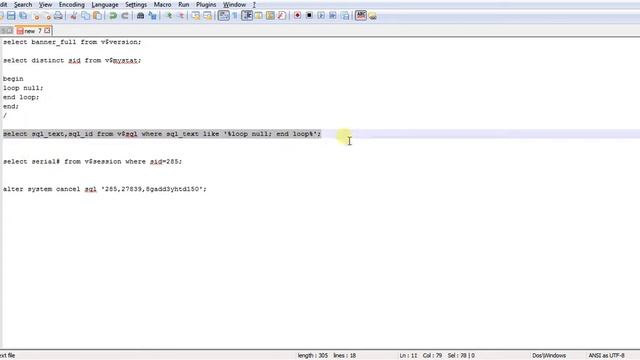Click 'length : 305' in status bar
This screenshot has height=360, width=640.
point(313,356)
